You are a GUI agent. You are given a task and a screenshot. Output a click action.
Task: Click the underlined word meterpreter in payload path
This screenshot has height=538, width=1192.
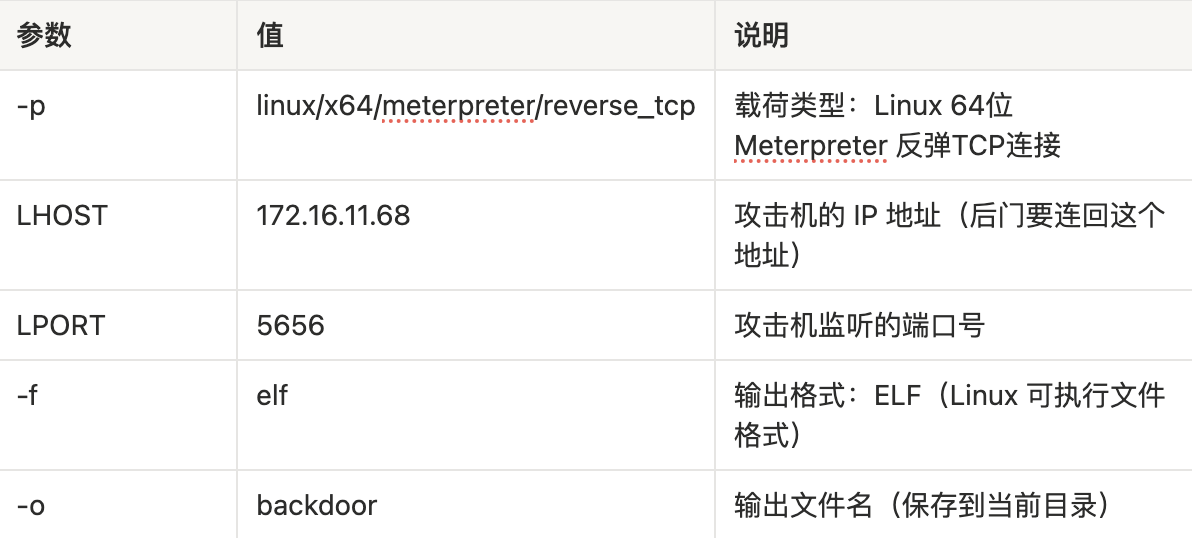457,106
